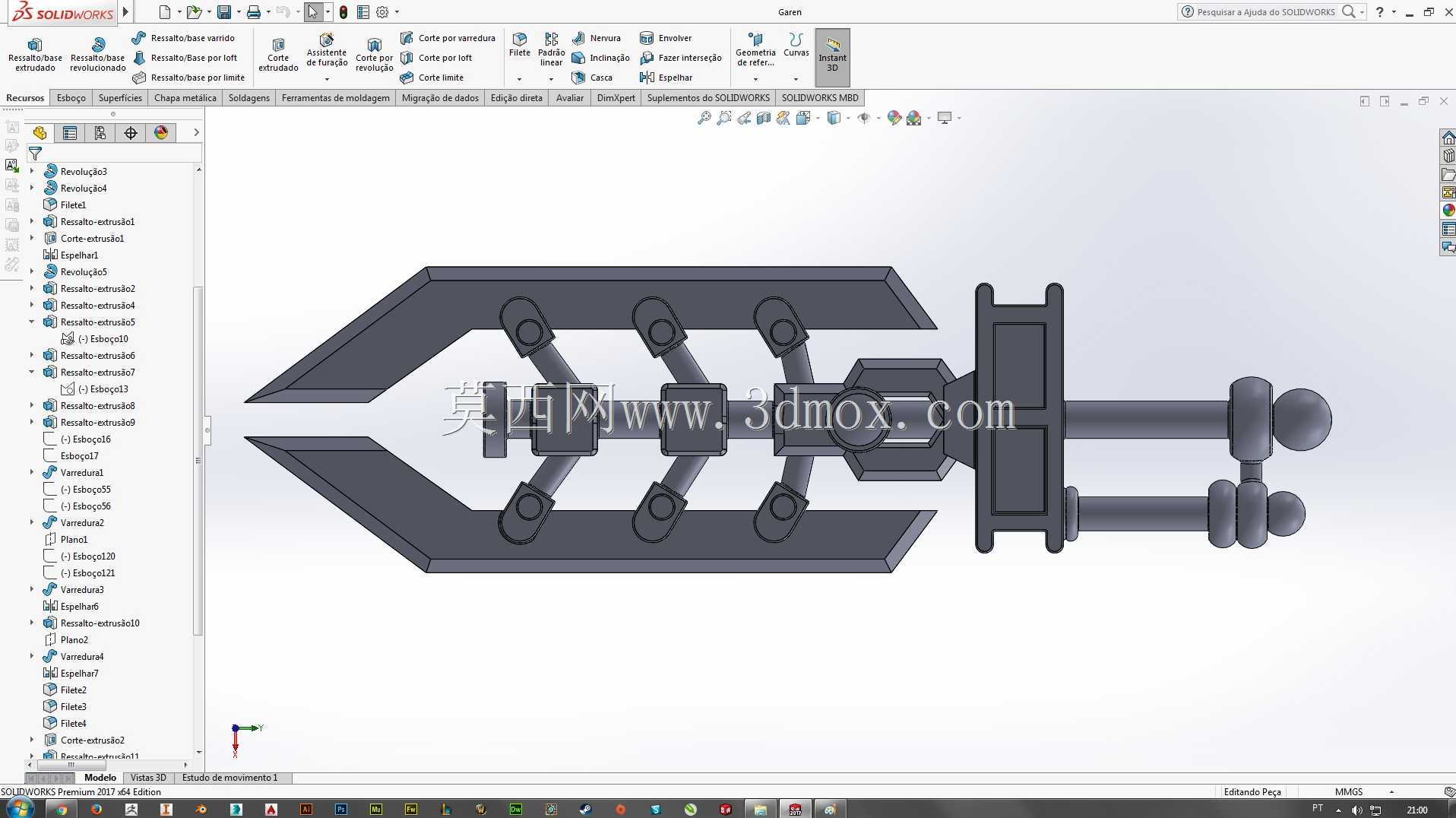This screenshot has height=818, width=1456.
Task: Start a Corte extrudado feature
Action: click(278, 53)
